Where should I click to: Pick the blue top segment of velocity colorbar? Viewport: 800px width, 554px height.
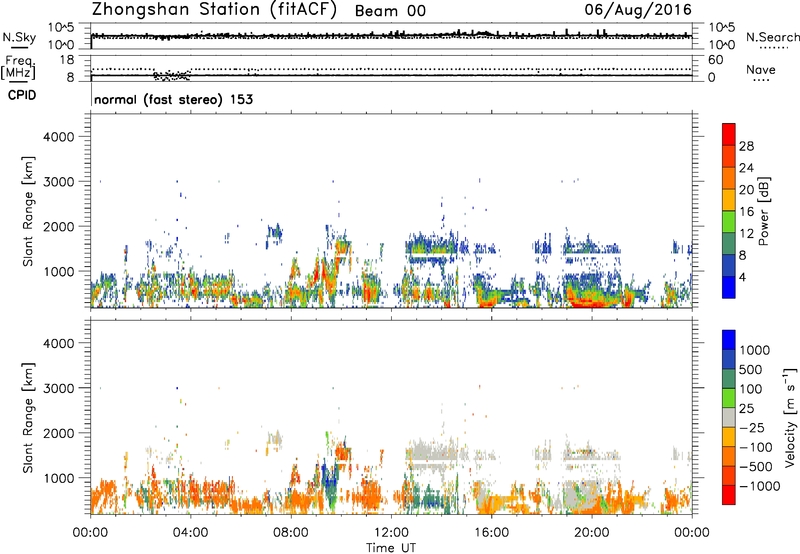(x=729, y=340)
